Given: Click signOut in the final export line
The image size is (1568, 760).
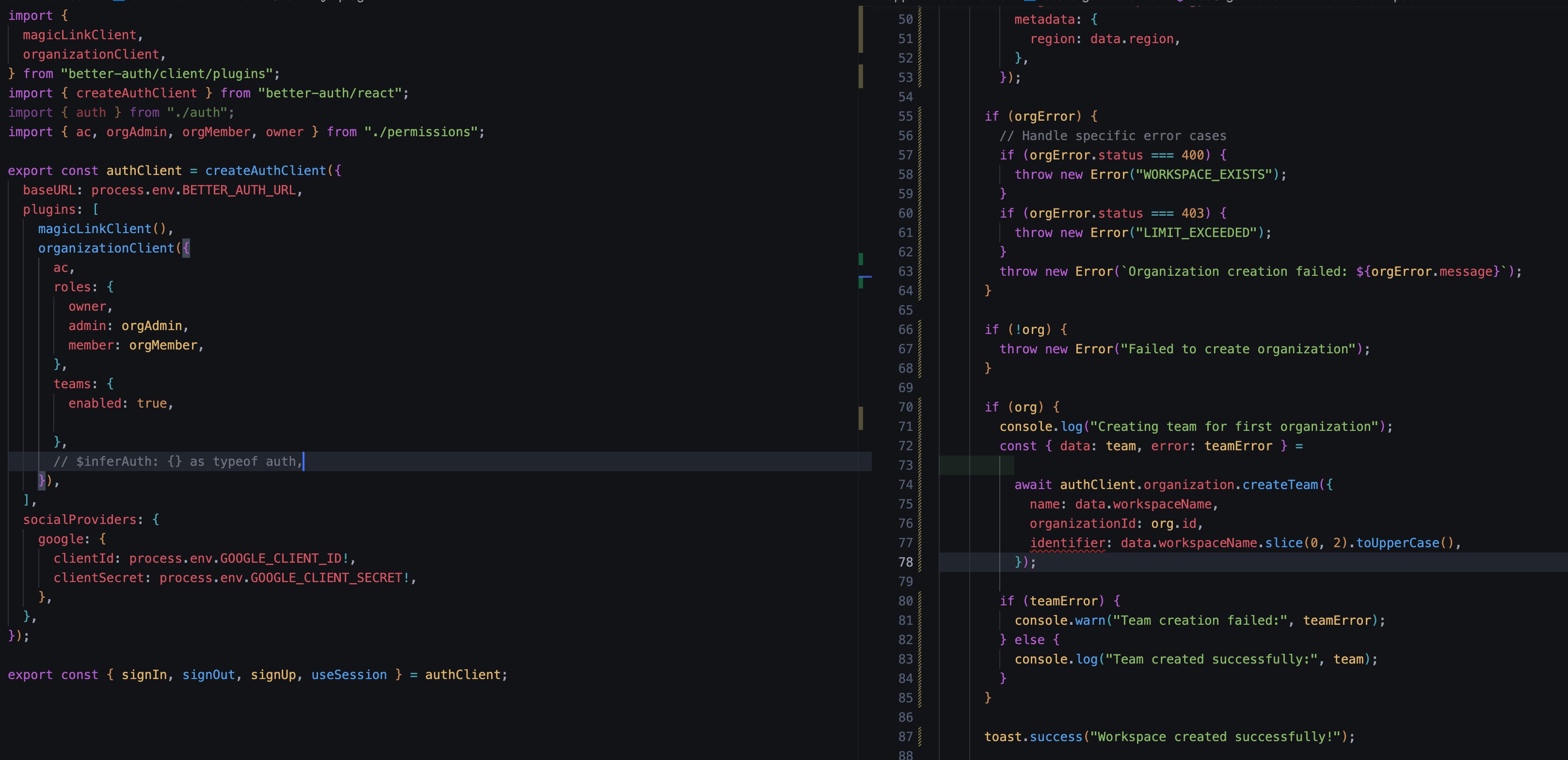Looking at the screenshot, I should coord(209,675).
